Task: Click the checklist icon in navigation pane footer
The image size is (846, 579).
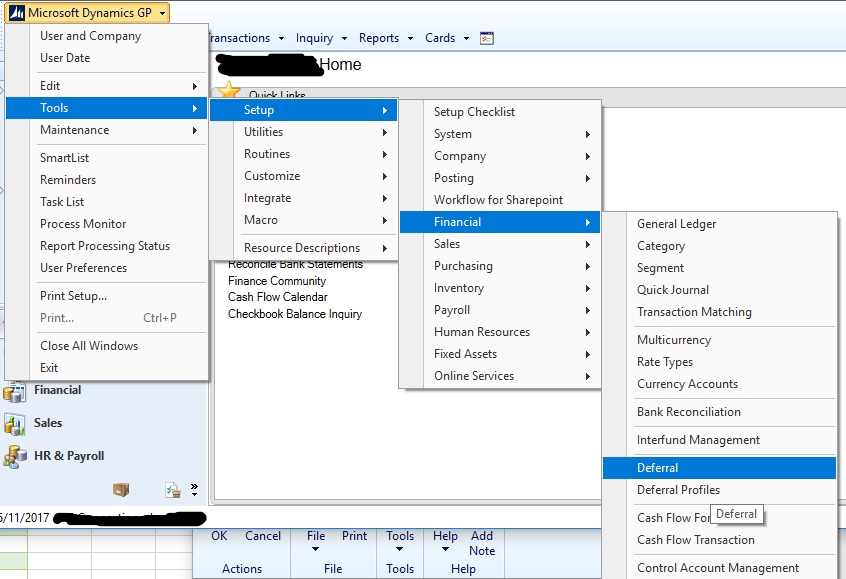Action: pos(173,490)
